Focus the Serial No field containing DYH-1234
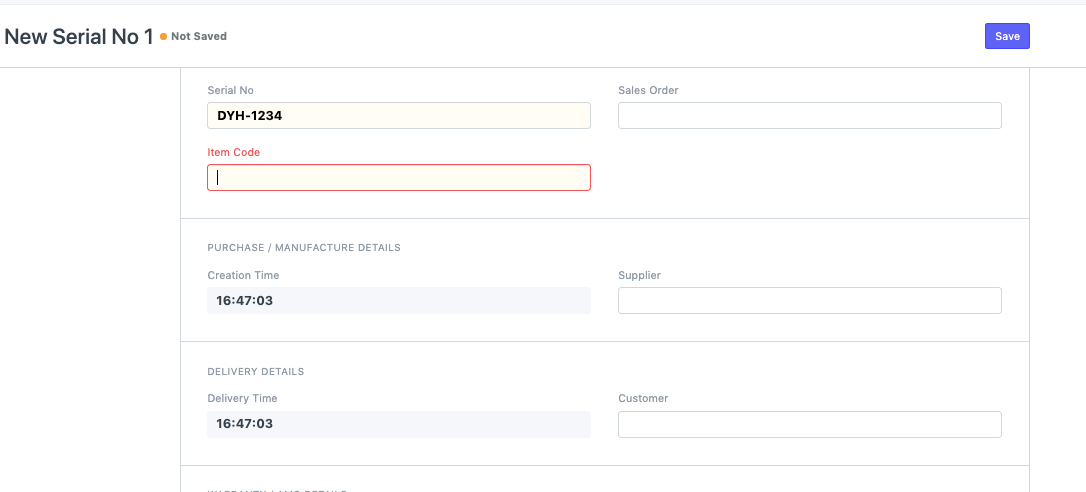The width and height of the screenshot is (1086, 492). pyautogui.click(x=398, y=116)
